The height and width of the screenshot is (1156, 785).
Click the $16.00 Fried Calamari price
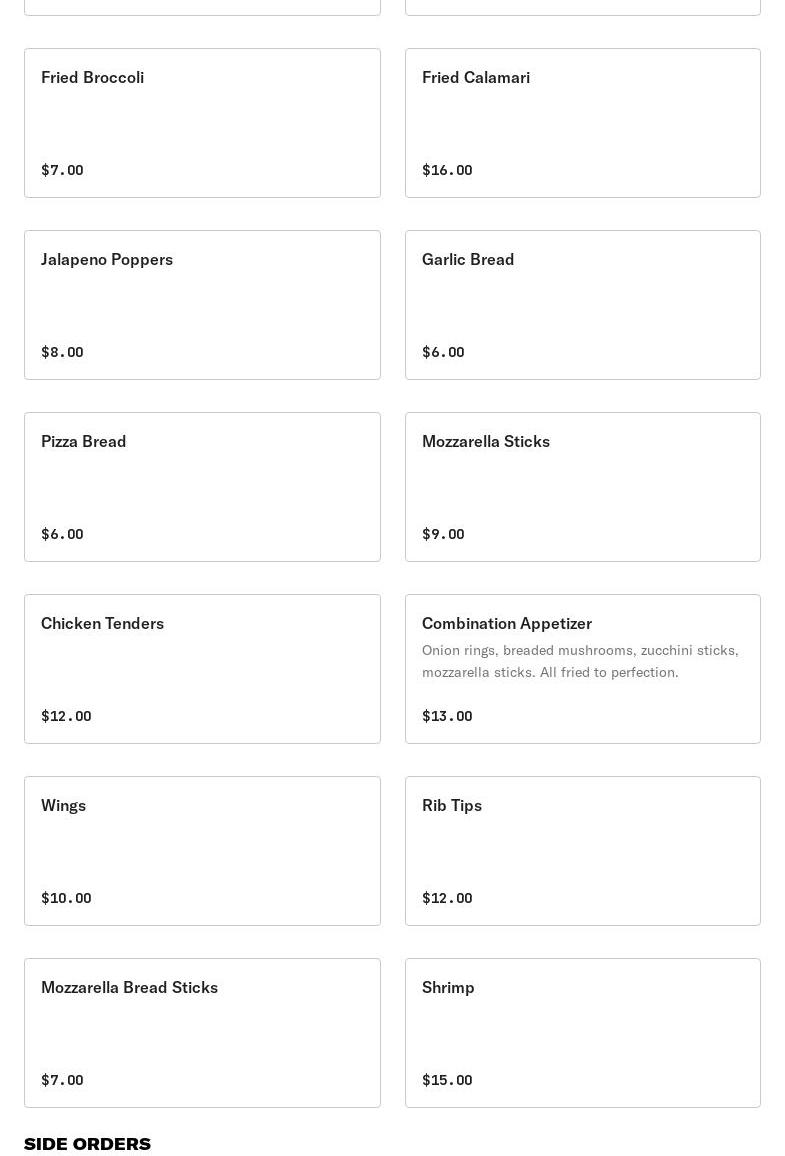(447, 170)
